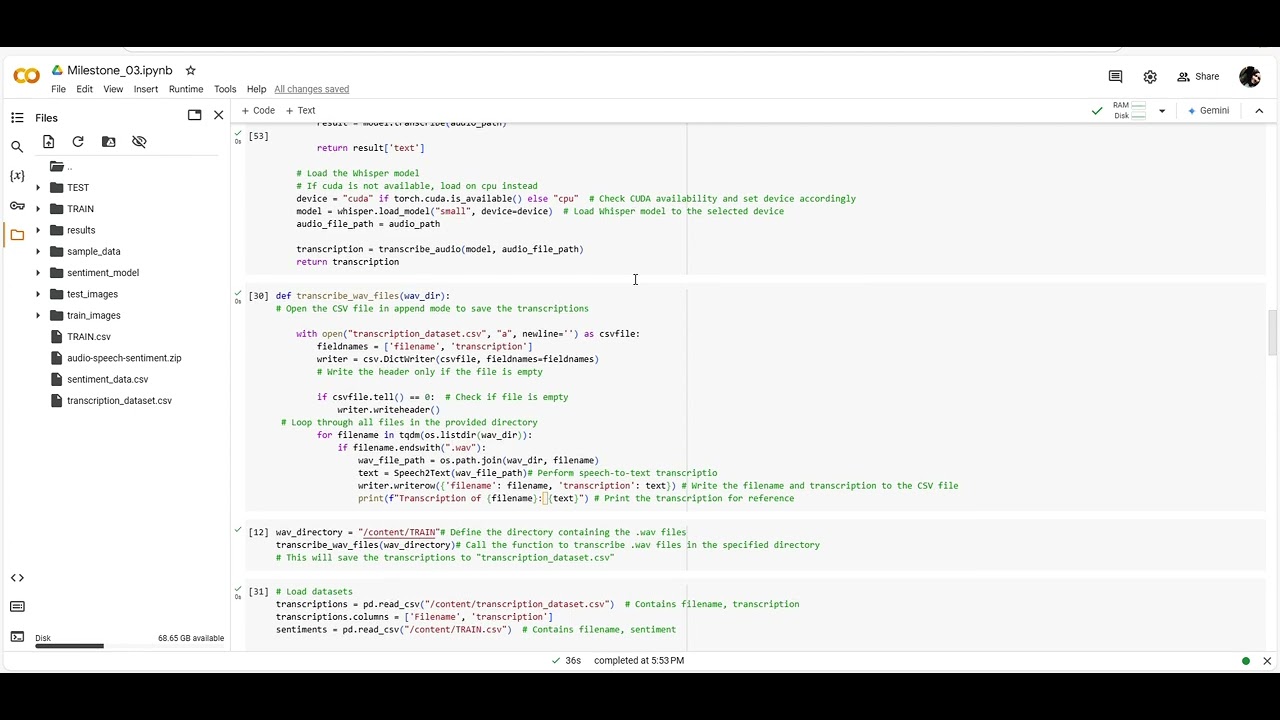This screenshot has width=1280, height=720.
Task: Open the Tools menu
Action: [x=225, y=89]
